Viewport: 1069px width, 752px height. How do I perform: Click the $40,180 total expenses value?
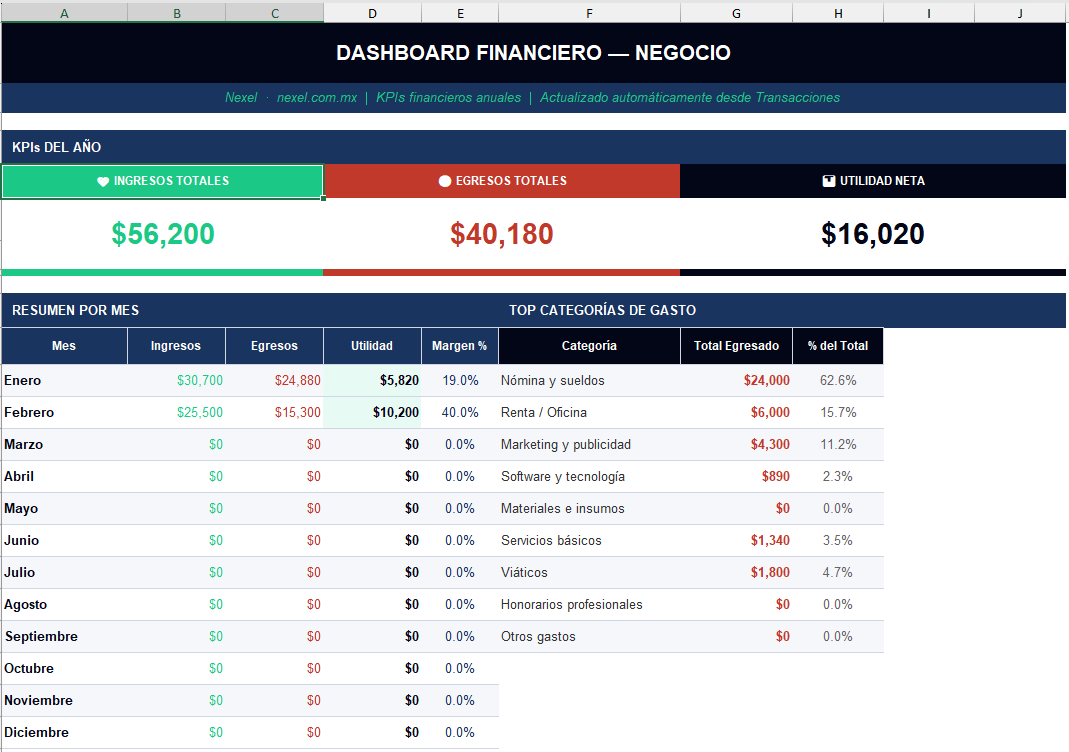coord(501,234)
